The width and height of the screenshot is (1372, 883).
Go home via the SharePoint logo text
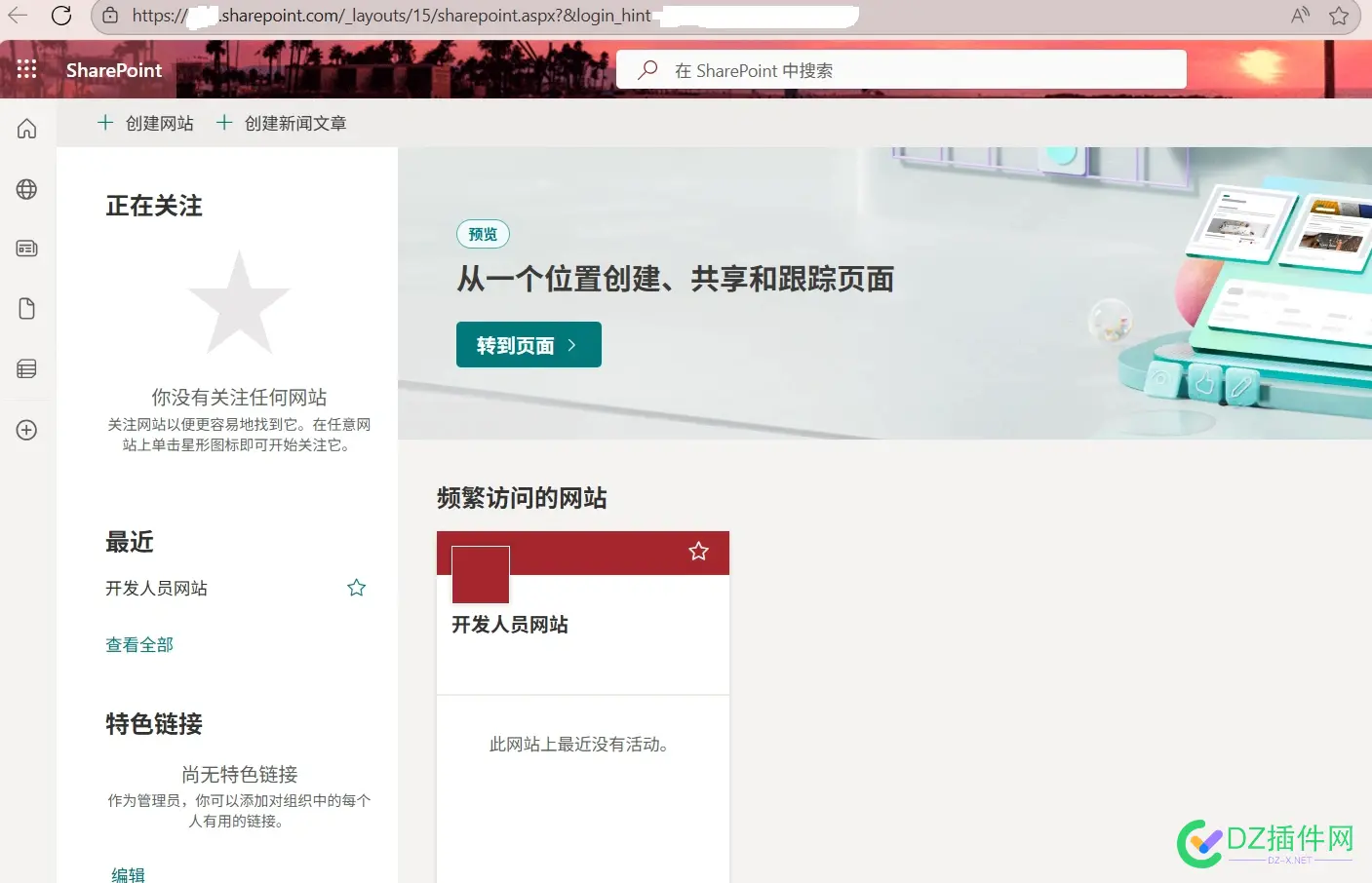pyautogui.click(x=112, y=69)
